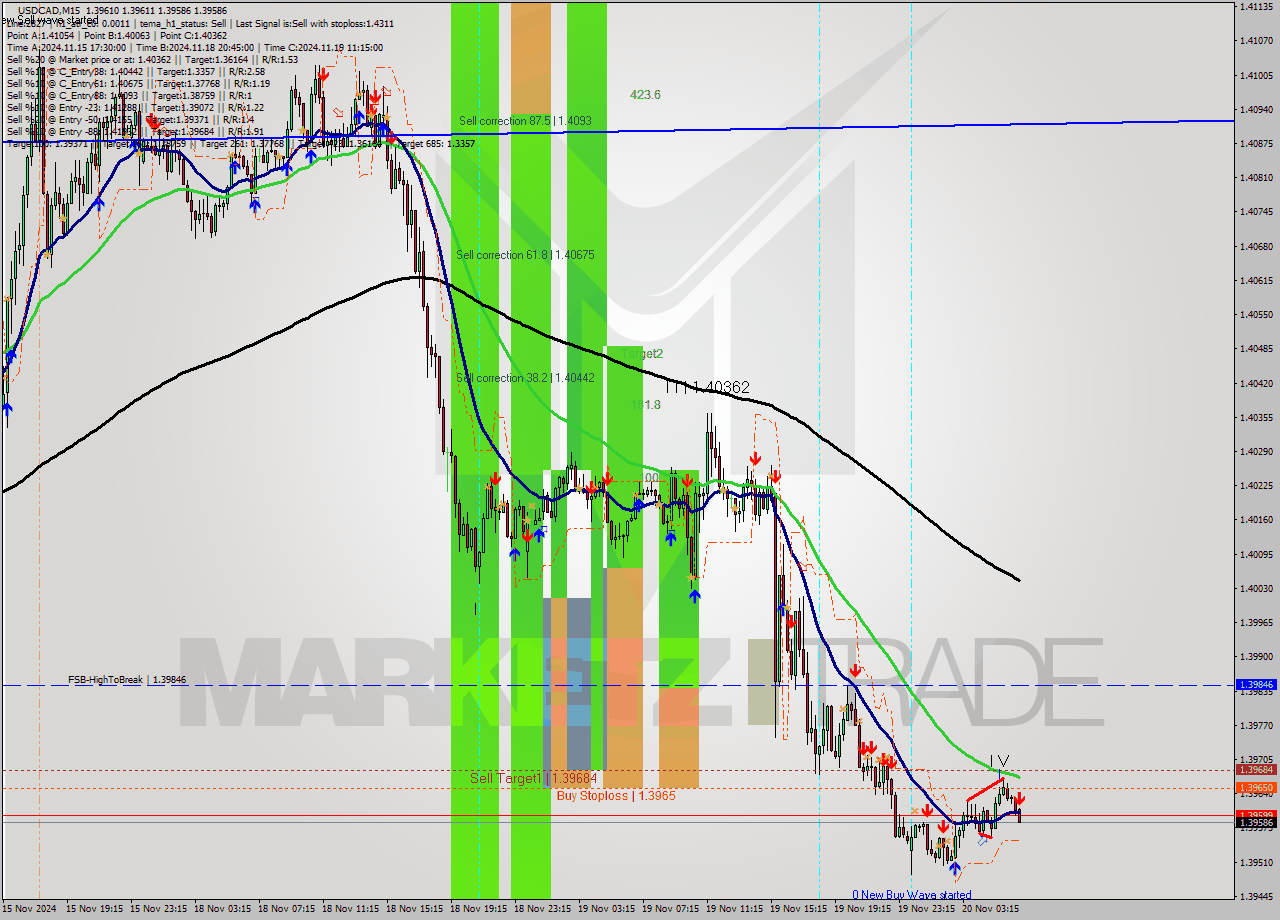Image resolution: width=1280 pixels, height=920 pixels.
Task: Select the 'Sell correction 61.8 | 1.40675' label
Action: 525,255
